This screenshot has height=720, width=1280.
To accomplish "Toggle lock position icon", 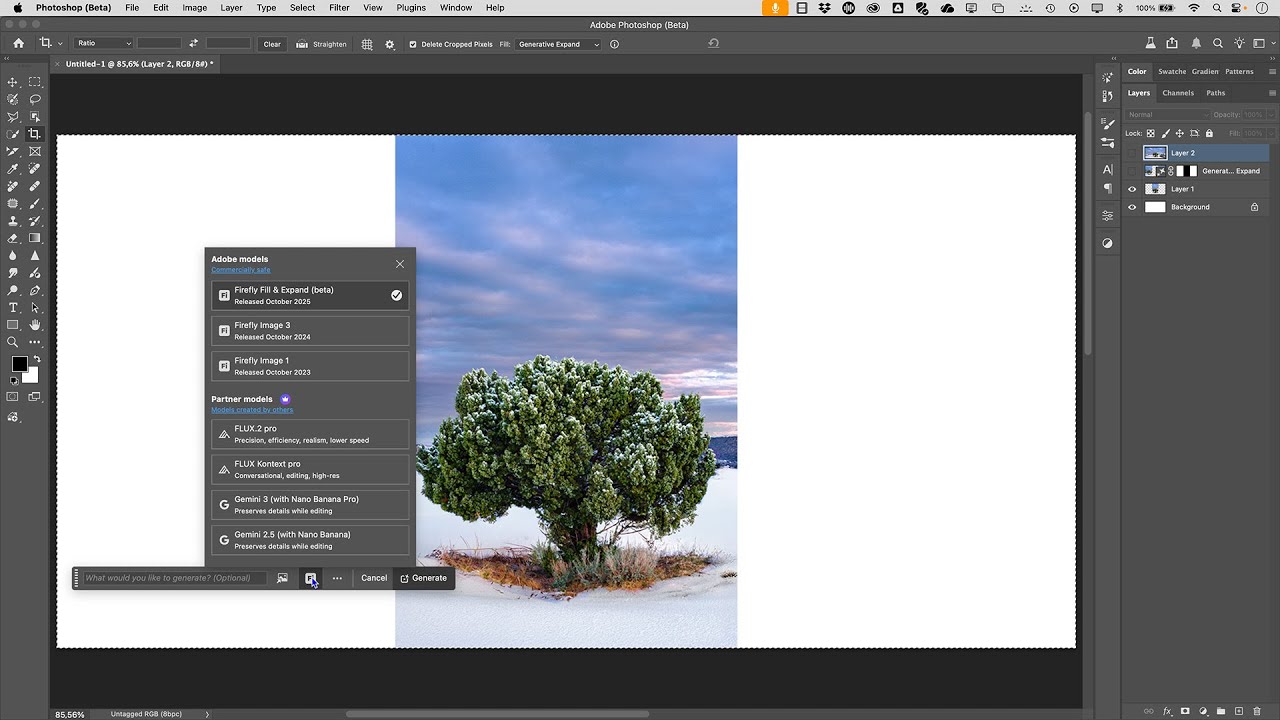I will point(1180,133).
